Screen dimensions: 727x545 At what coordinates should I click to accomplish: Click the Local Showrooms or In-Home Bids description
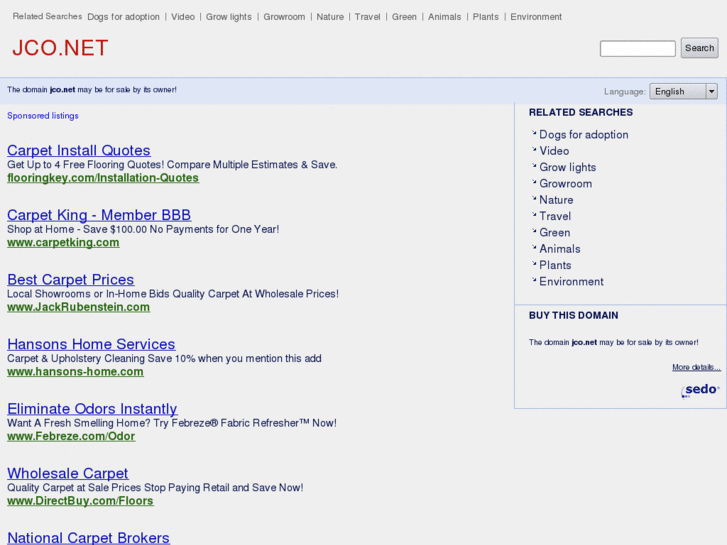[172, 294]
